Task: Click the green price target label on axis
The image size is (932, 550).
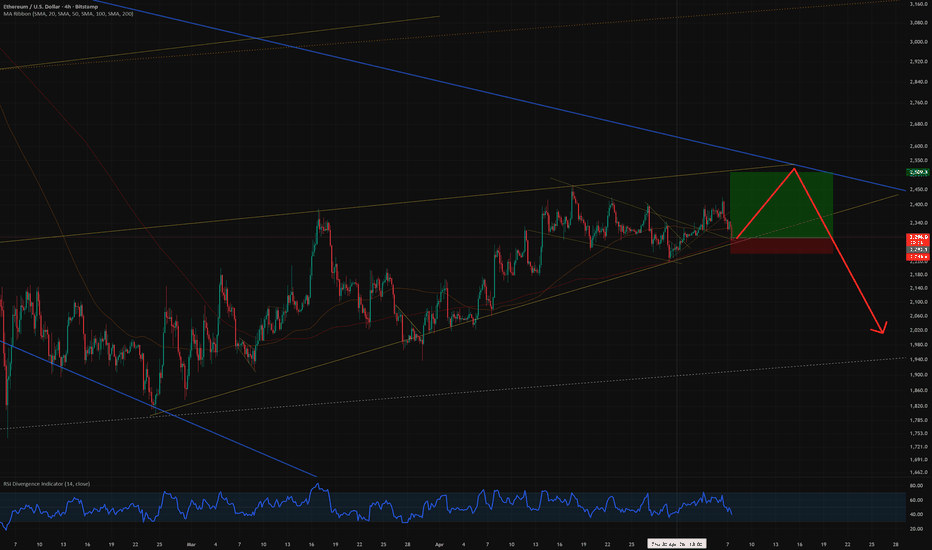Action: 918,172
